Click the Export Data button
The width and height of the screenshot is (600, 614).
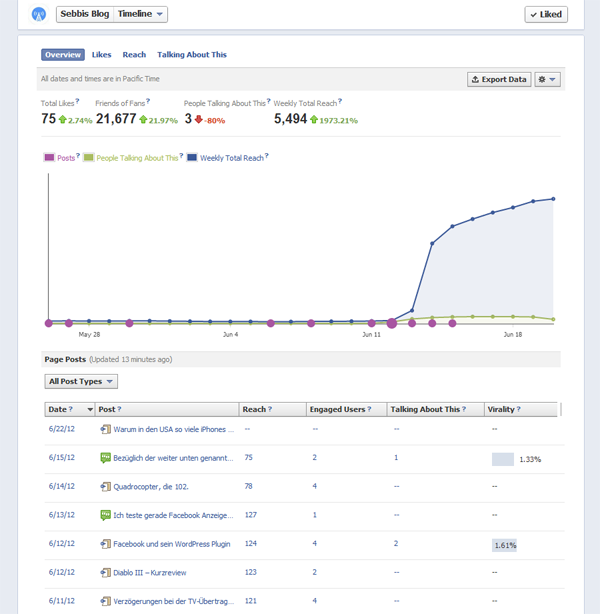tap(499, 79)
